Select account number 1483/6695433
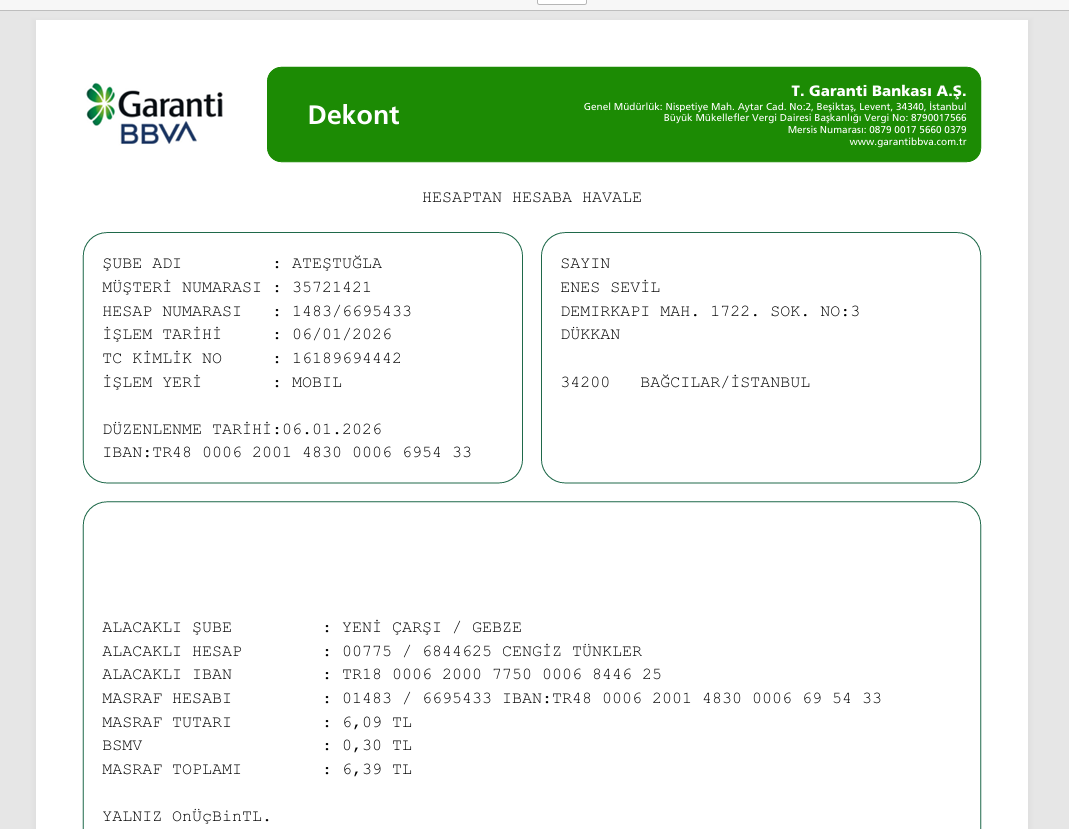The width and height of the screenshot is (1069, 829). point(352,312)
